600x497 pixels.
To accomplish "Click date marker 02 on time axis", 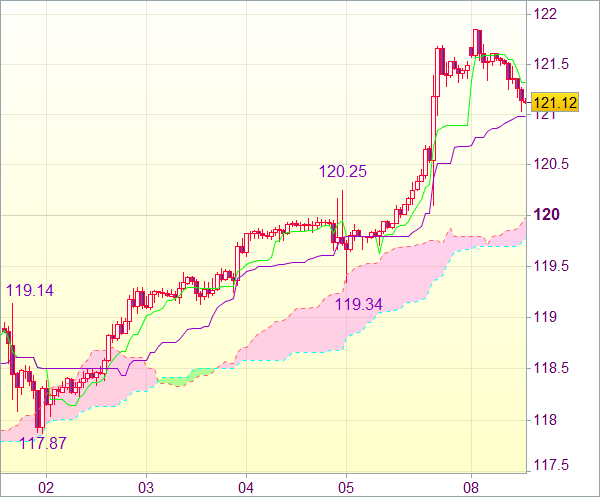I will [46, 488].
